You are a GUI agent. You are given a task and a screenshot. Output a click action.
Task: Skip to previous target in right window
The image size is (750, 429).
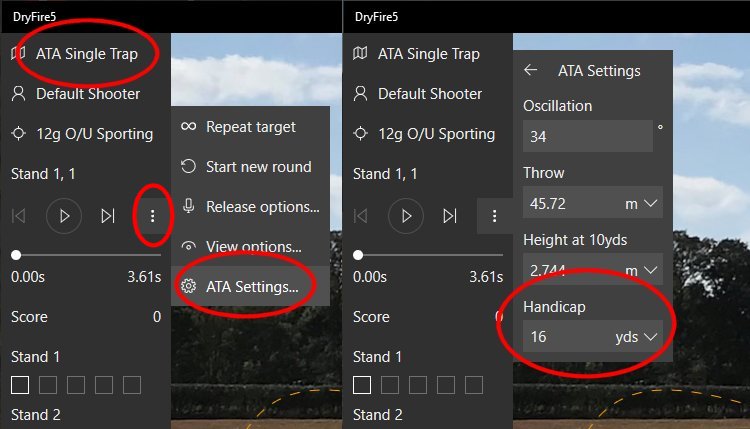[x=360, y=215]
